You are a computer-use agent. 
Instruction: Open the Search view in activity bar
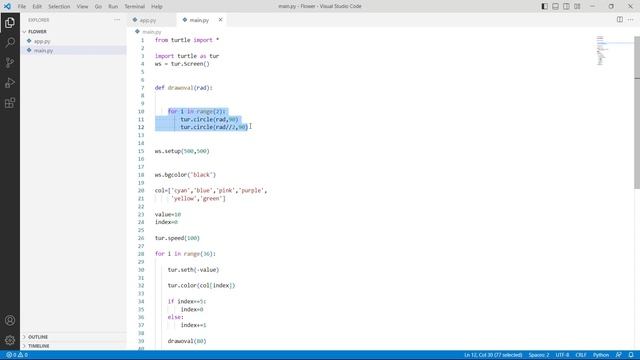[x=10, y=42]
